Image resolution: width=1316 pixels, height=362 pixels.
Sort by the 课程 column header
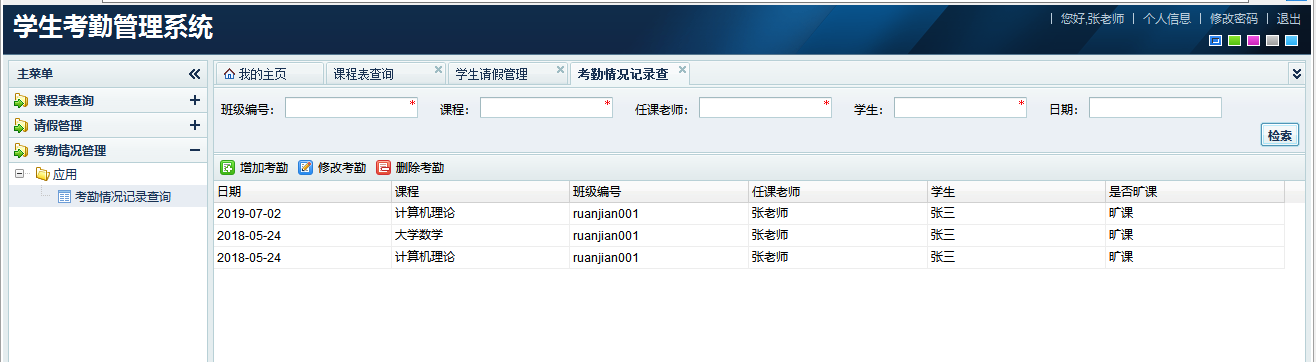click(481, 191)
